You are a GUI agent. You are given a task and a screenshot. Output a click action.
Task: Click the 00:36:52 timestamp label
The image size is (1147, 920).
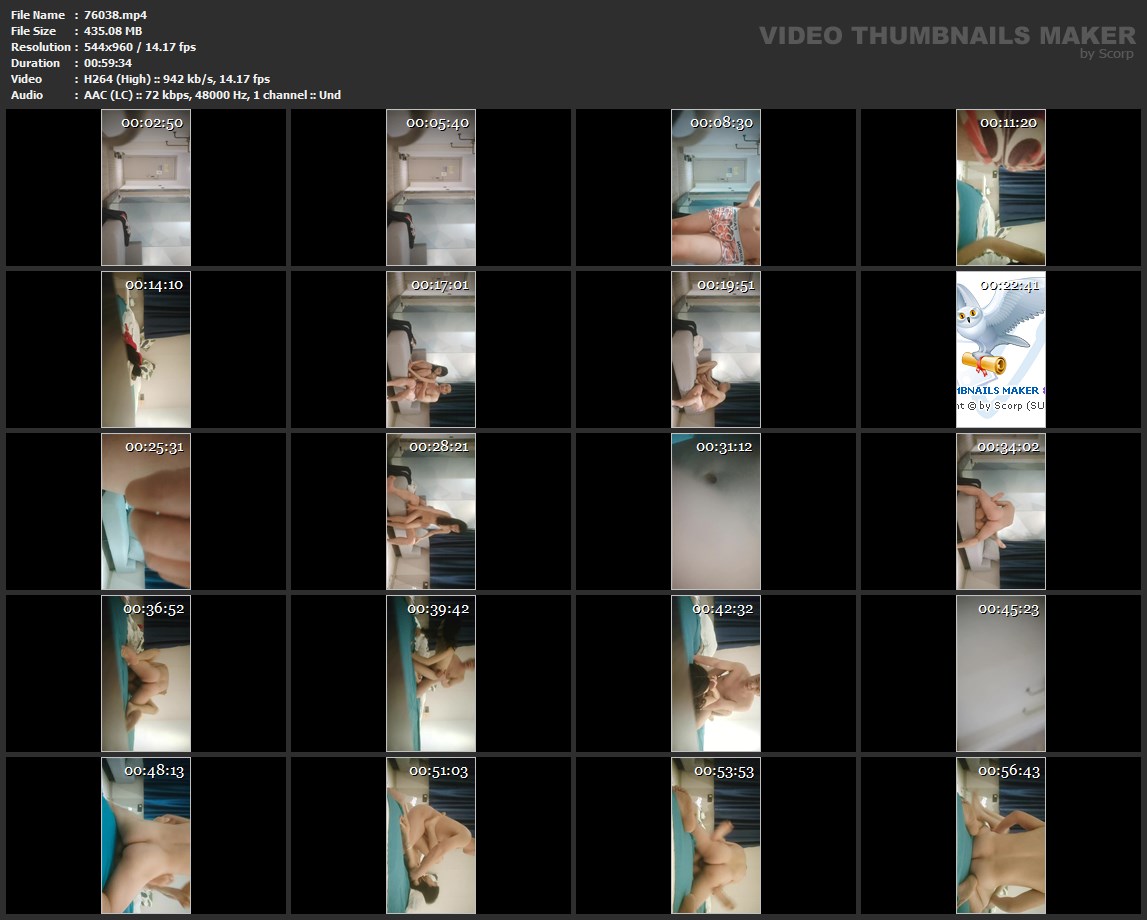pos(154,609)
